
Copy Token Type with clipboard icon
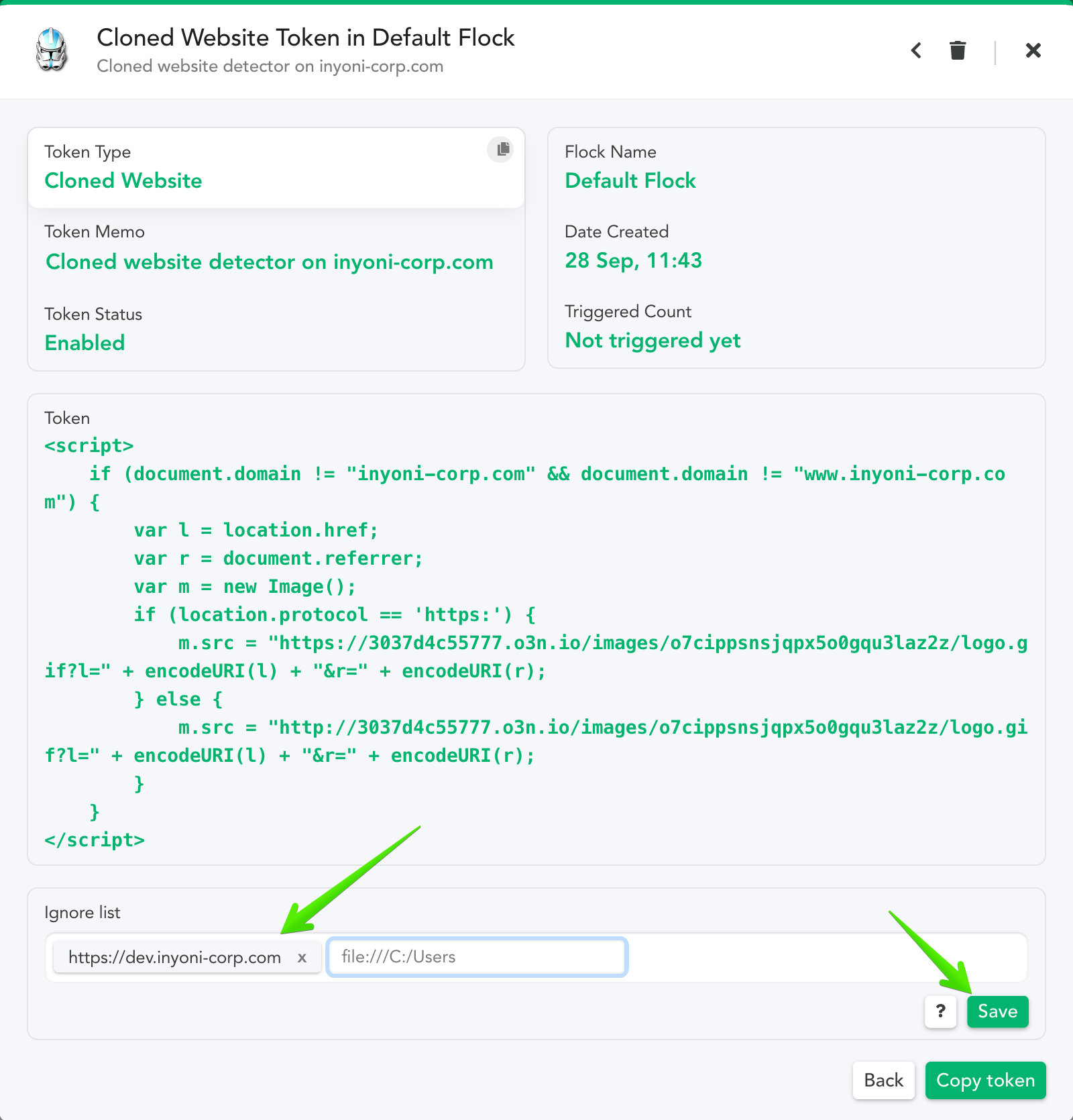click(x=501, y=149)
